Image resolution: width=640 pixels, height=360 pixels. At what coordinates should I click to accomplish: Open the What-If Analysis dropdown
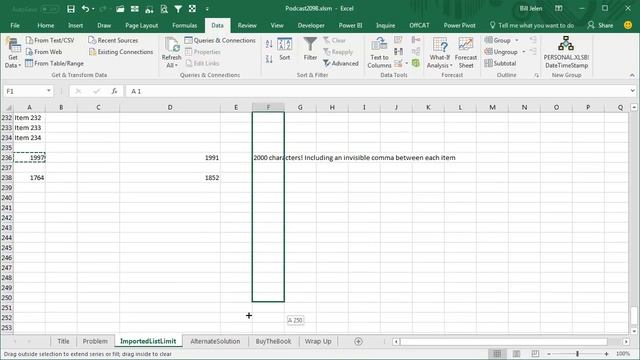(x=440, y=52)
